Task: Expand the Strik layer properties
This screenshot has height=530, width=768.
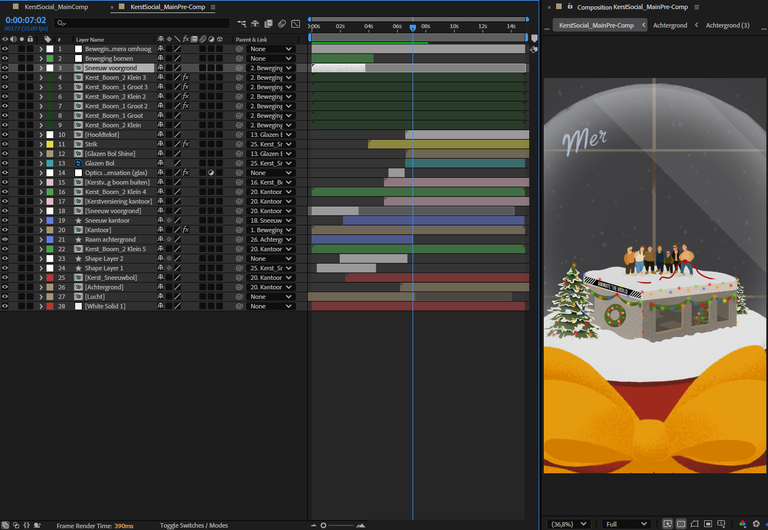Action: [41, 144]
